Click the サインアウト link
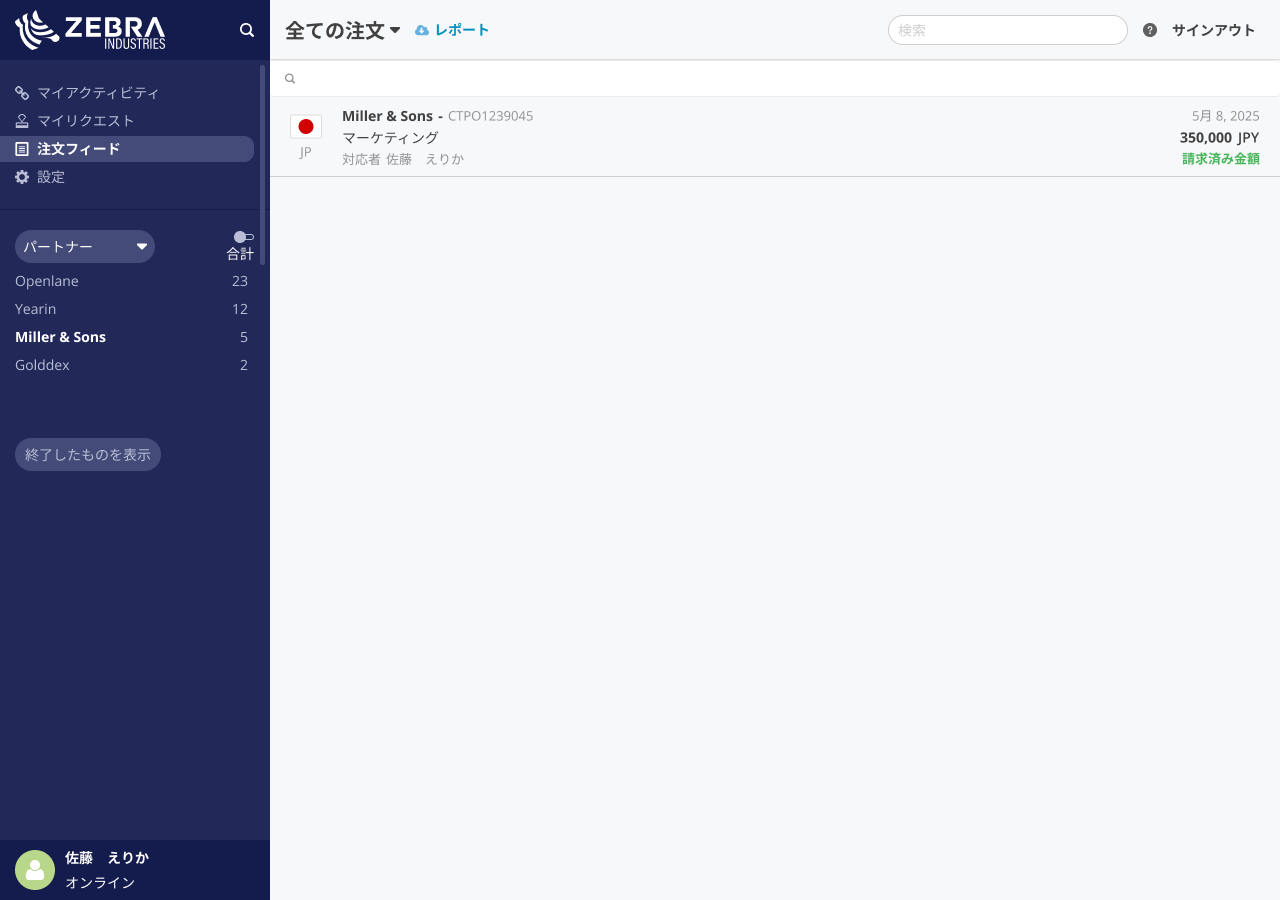The height and width of the screenshot is (900, 1280). click(x=1214, y=30)
